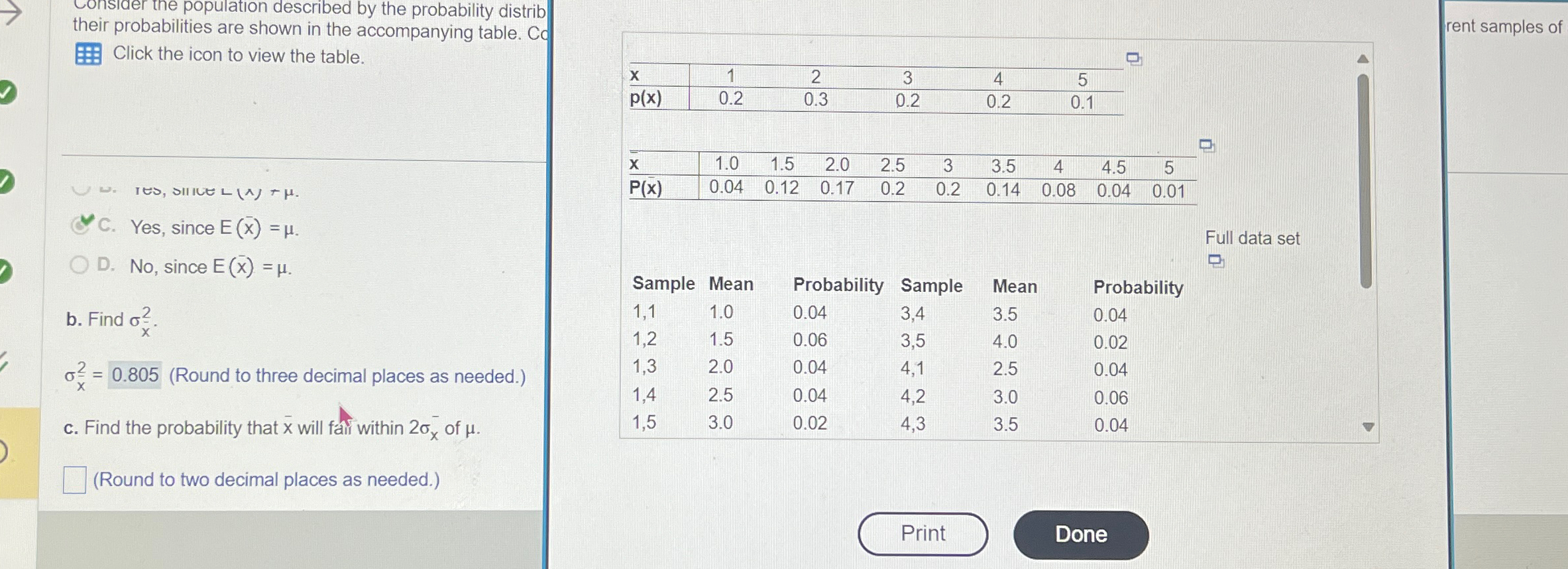Click the second green checkmark in the left margin

(5, 180)
